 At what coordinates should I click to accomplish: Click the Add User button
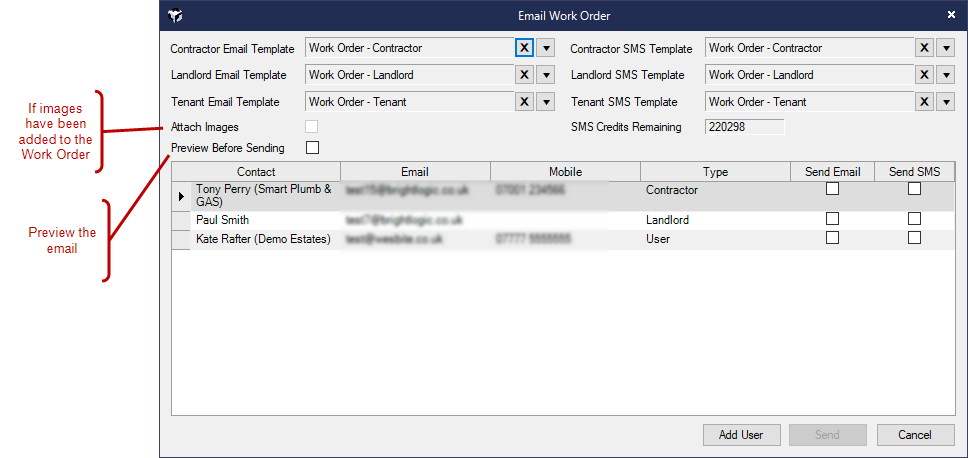tap(741, 435)
